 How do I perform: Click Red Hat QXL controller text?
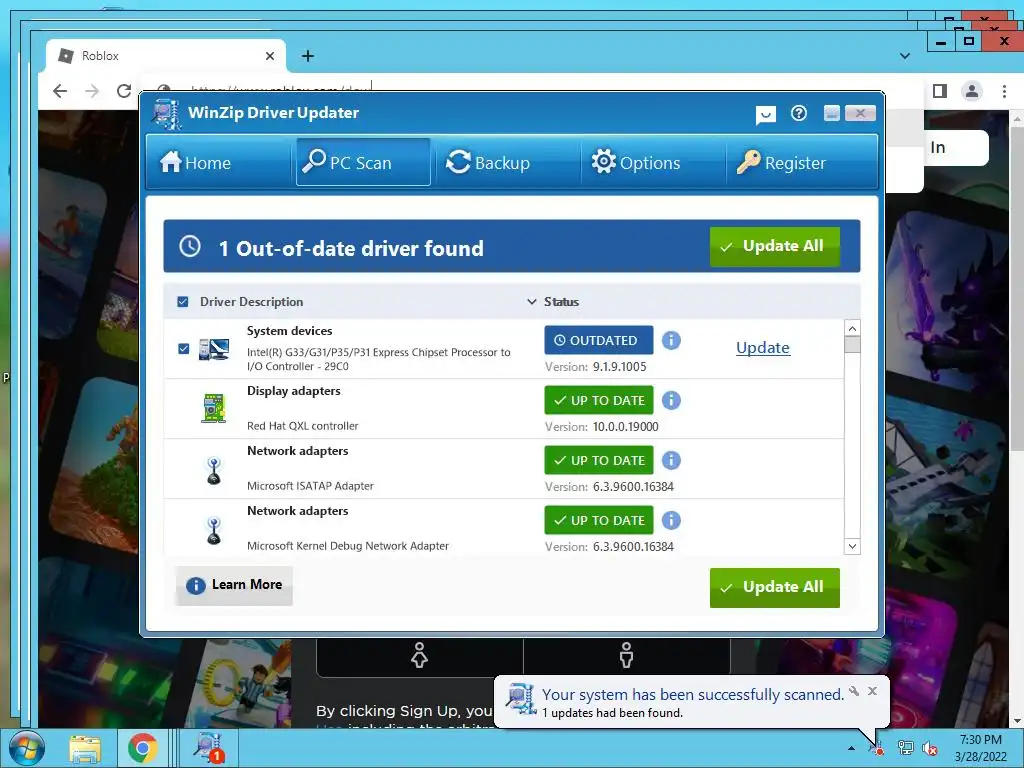point(302,426)
